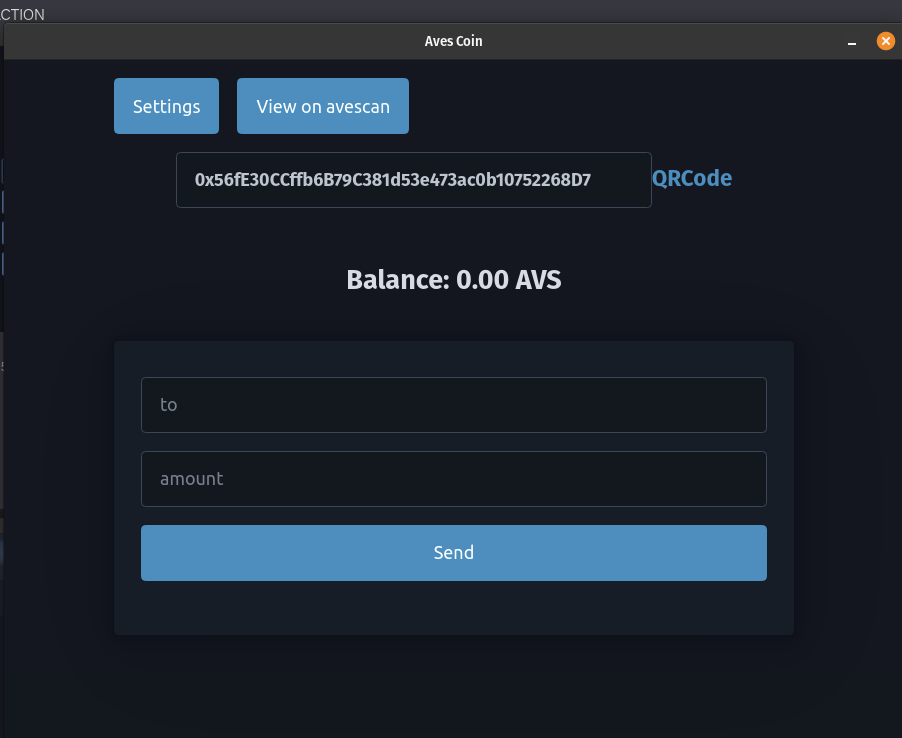Image resolution: width=902 pixels, height=738 pixels.
Task: Click the QRCode link beside the address
Action: [x=692, y=178]
